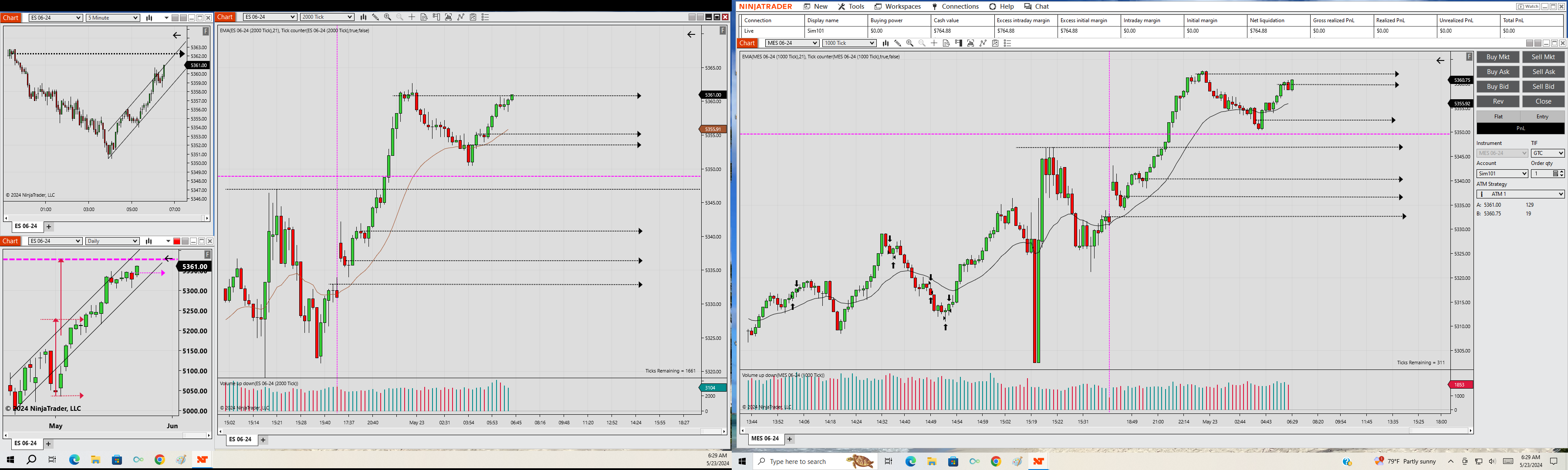Open the TIF GTC dropdown

pyautogui.click(x=1547, y=153)
